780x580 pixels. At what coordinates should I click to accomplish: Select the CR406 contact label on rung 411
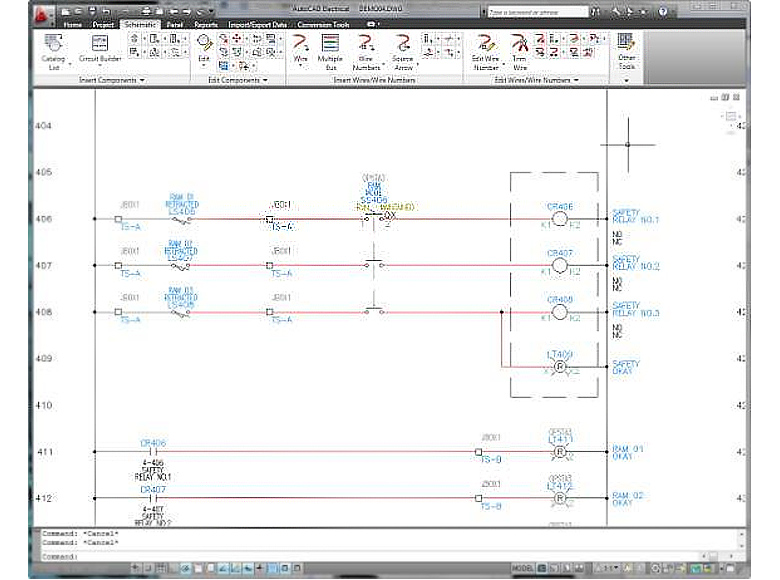153,443
